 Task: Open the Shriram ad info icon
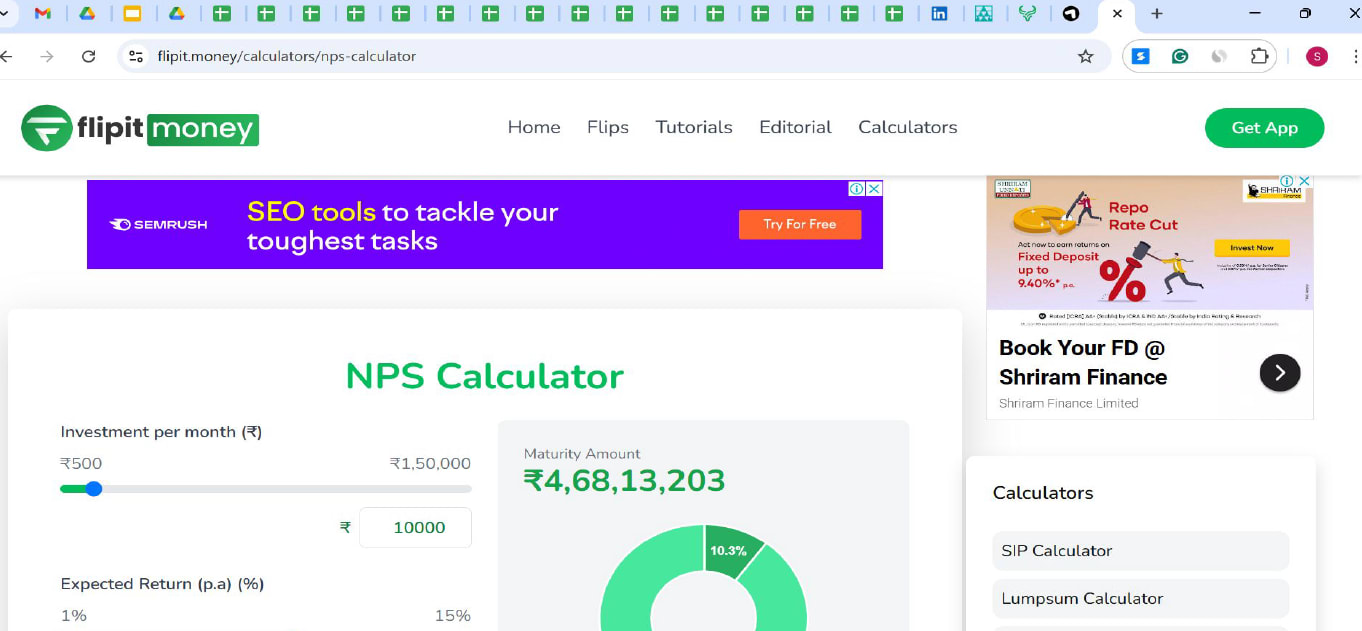pyautogui.click(x=1289, y=180)
